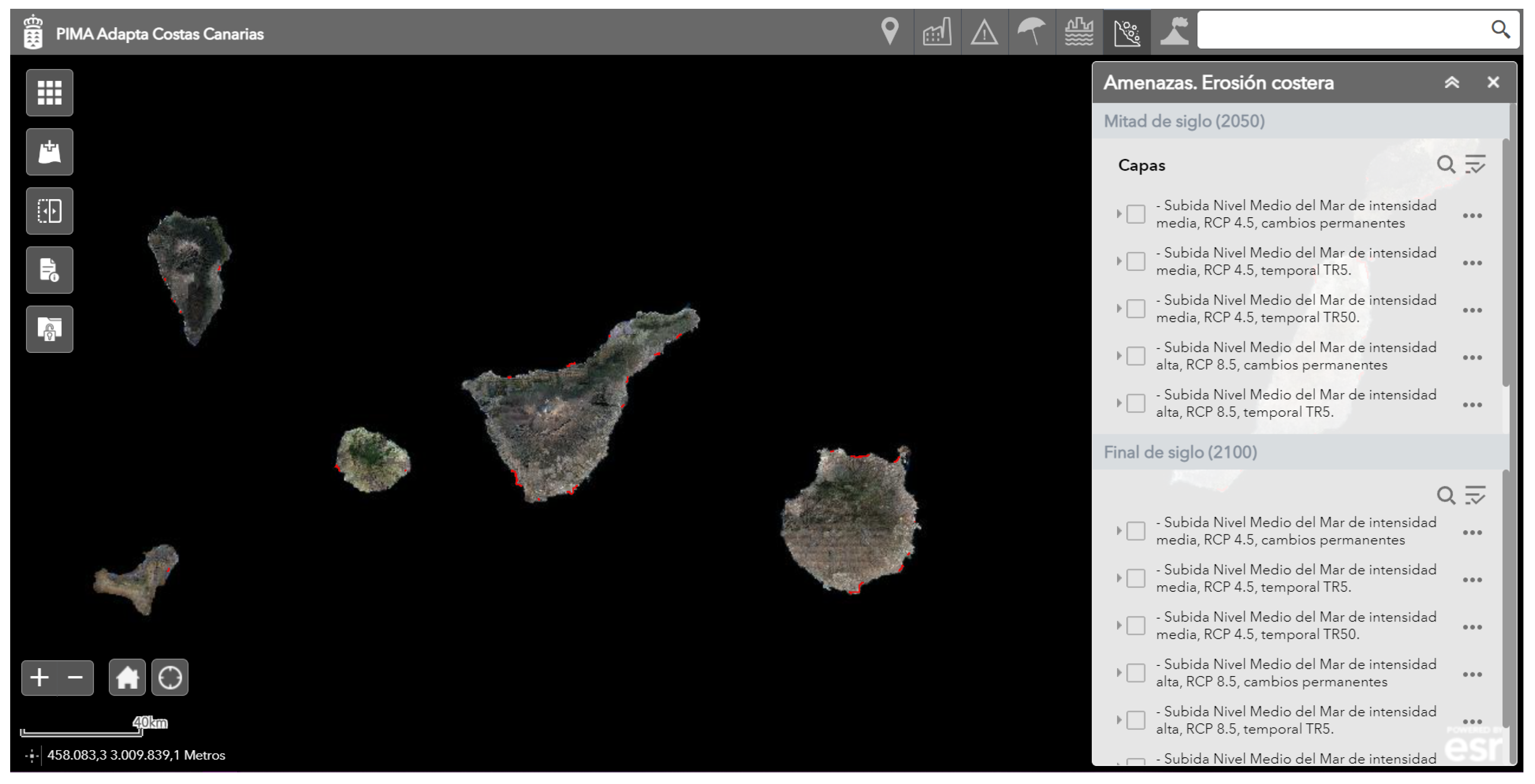Image resolution: width=1535 pixels, height=784 pixels.
Task: Open options menu for 2050 RCP 8.5 cambios permanentes
Action: tap(1472, 358)
